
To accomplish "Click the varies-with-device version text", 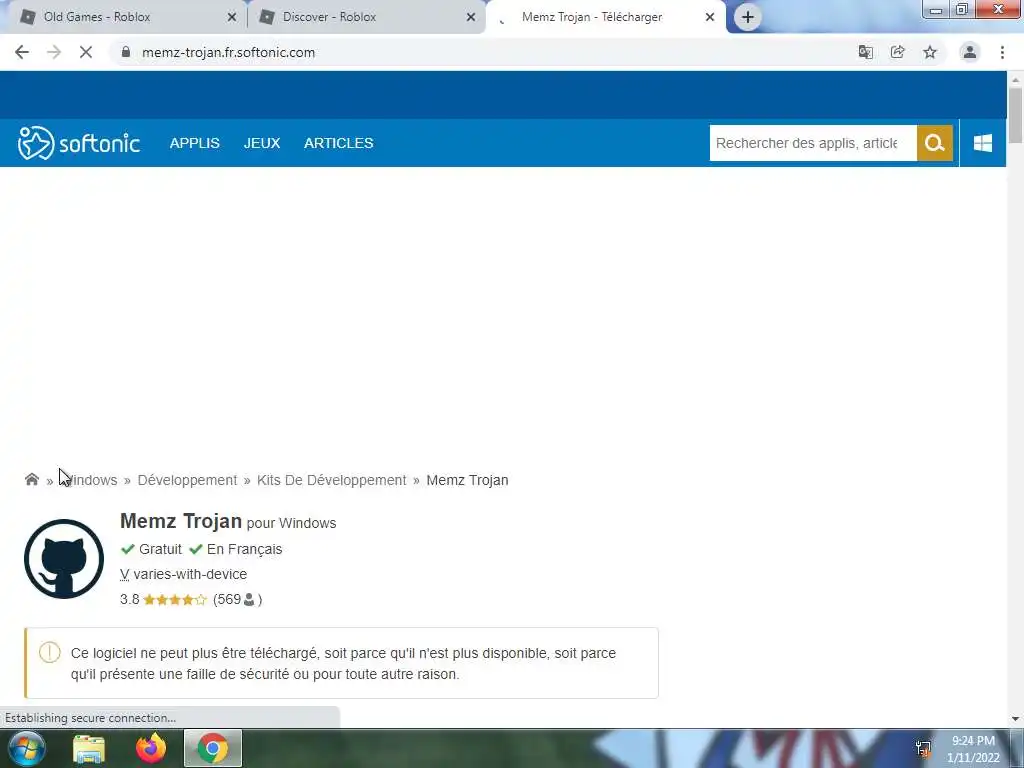I will pos(190,574).
